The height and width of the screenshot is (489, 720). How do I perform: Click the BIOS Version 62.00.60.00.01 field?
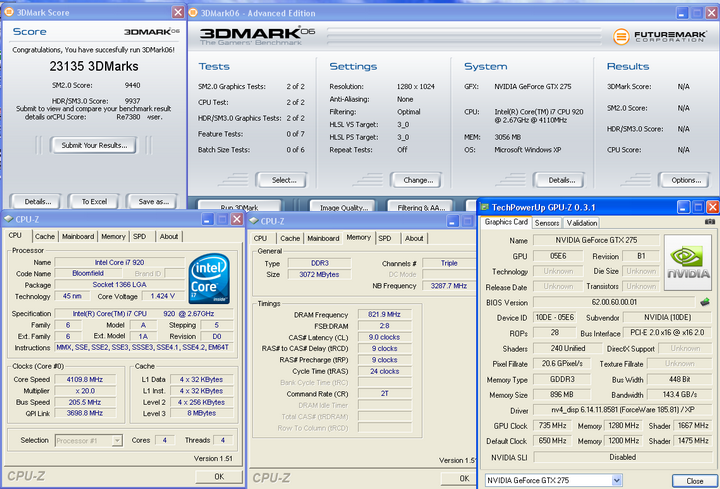[614, 302]
